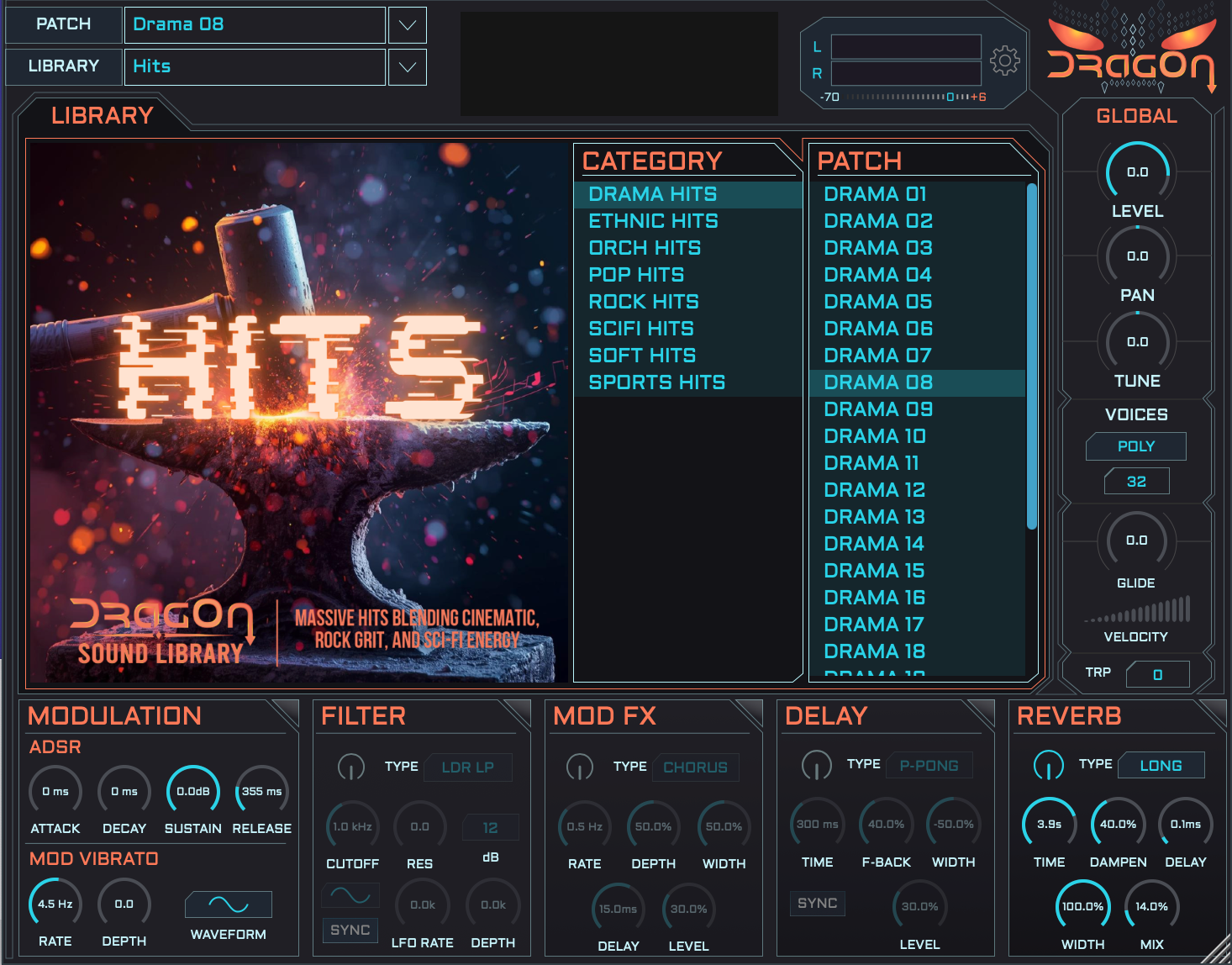Toggle the Mod FX power button
Viewport: 1232px width, 965px height.
coord(579,767)
